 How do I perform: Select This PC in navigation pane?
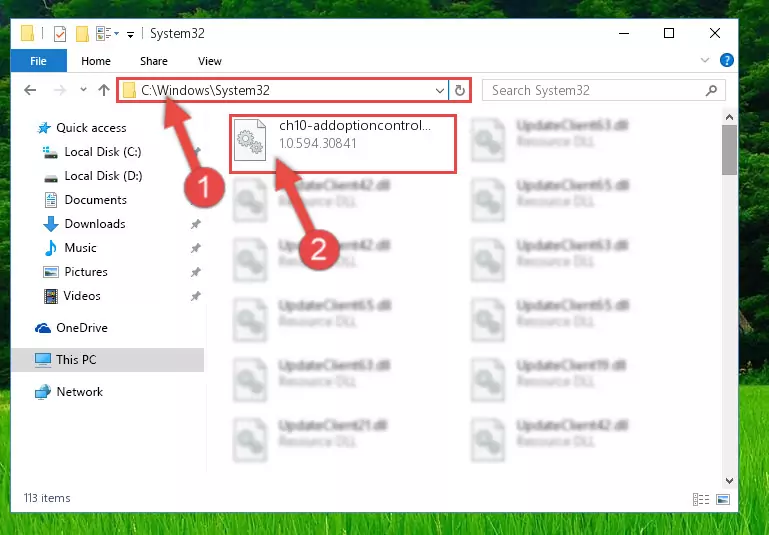pos(107,359)
